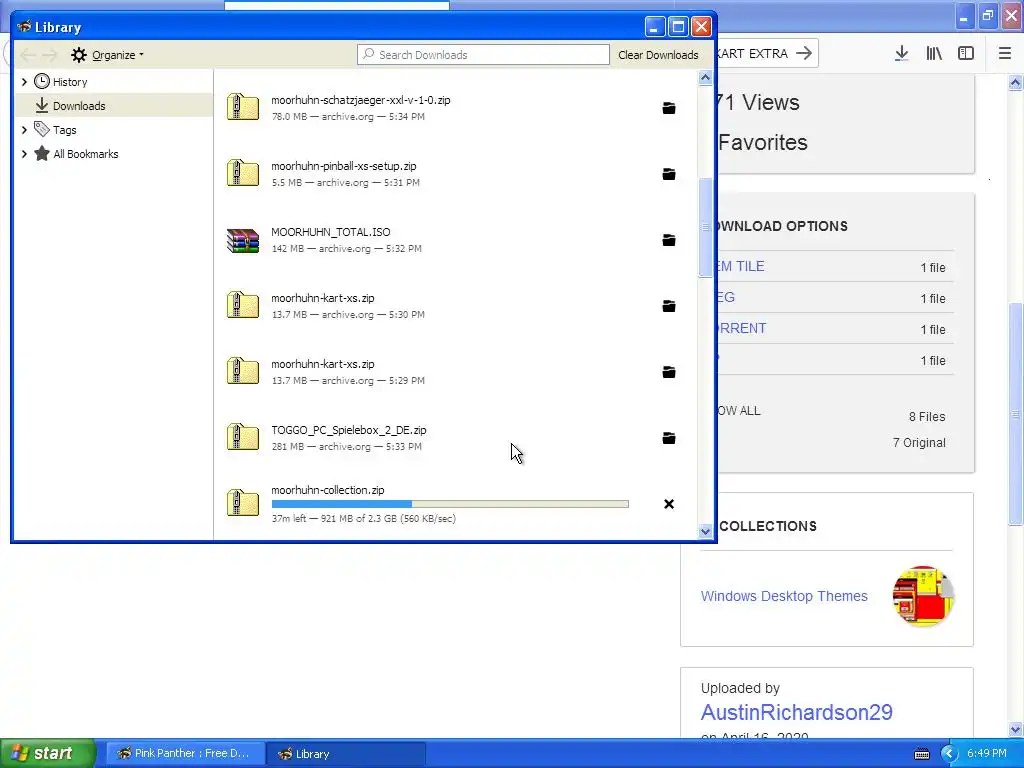Open the Firefox library icon
Image resolution: width=1024 pixels, height=768 pixels.
click(934, 54)
